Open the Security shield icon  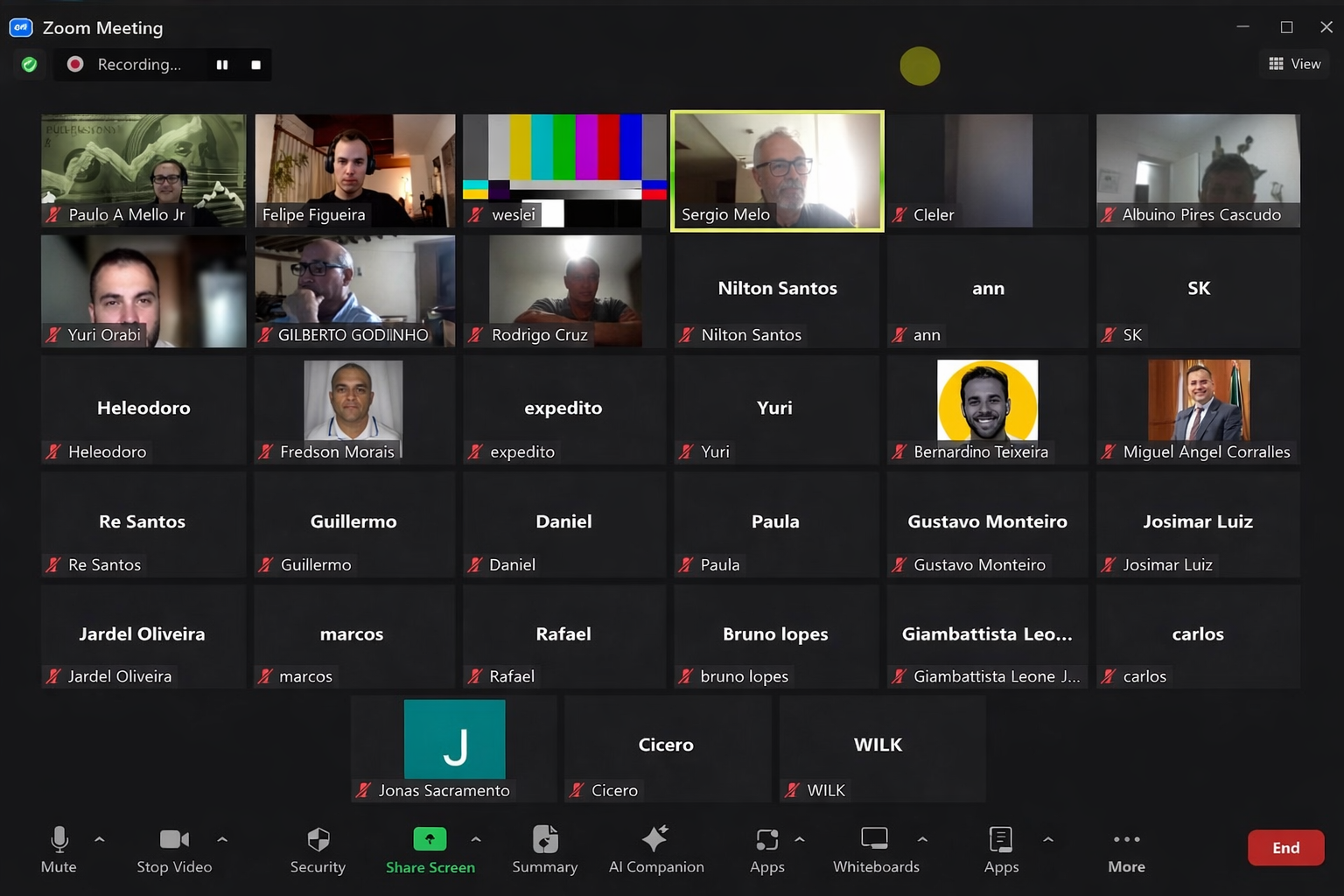(318, 840)
